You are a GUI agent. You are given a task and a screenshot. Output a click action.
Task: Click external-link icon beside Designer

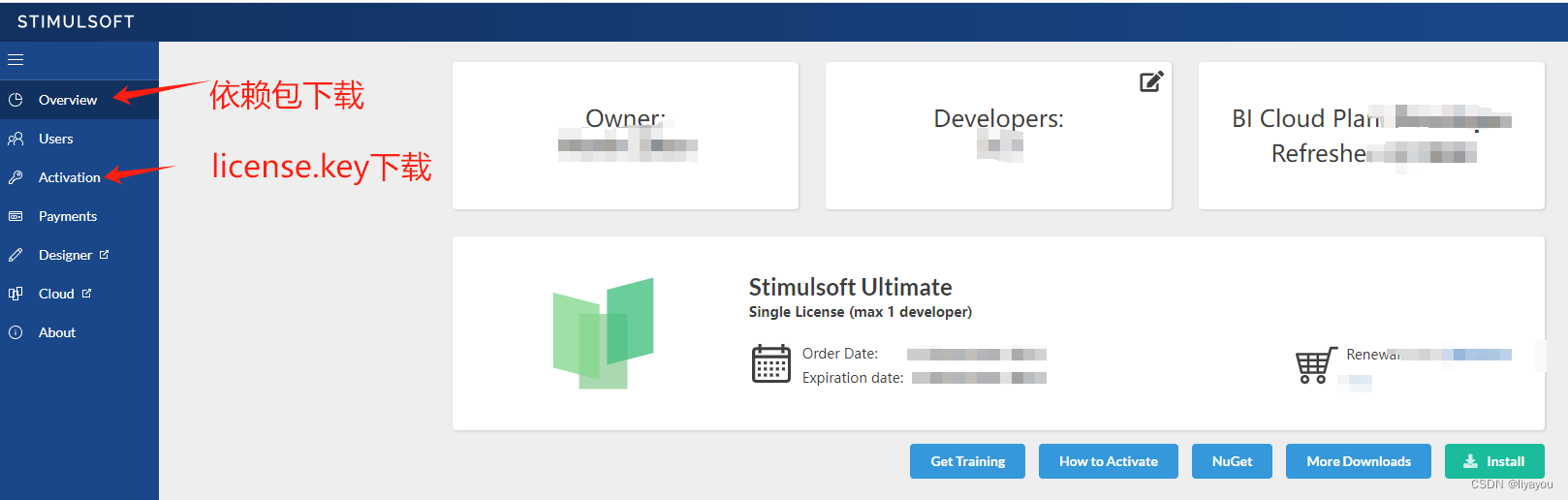104,255
